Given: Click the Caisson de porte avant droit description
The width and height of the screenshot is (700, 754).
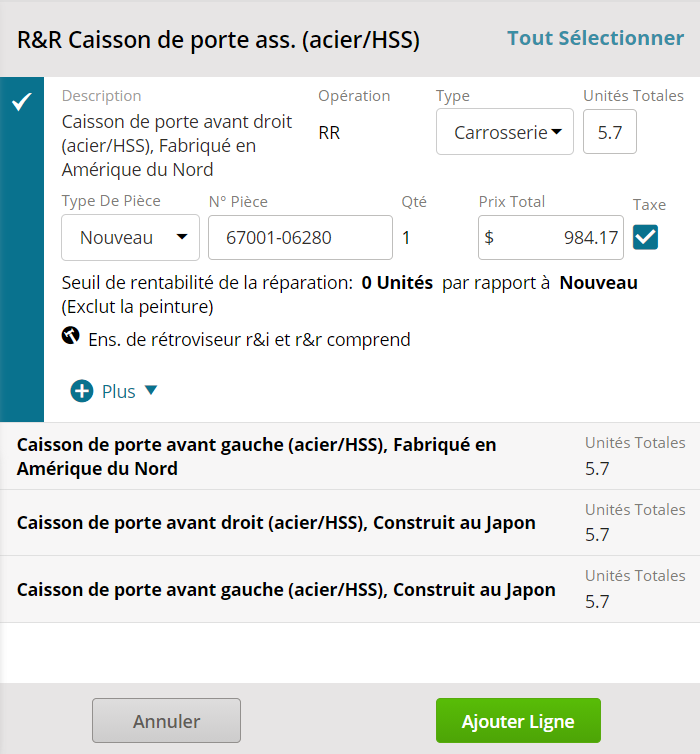Looking at the screenshot, I should [176, 146].
